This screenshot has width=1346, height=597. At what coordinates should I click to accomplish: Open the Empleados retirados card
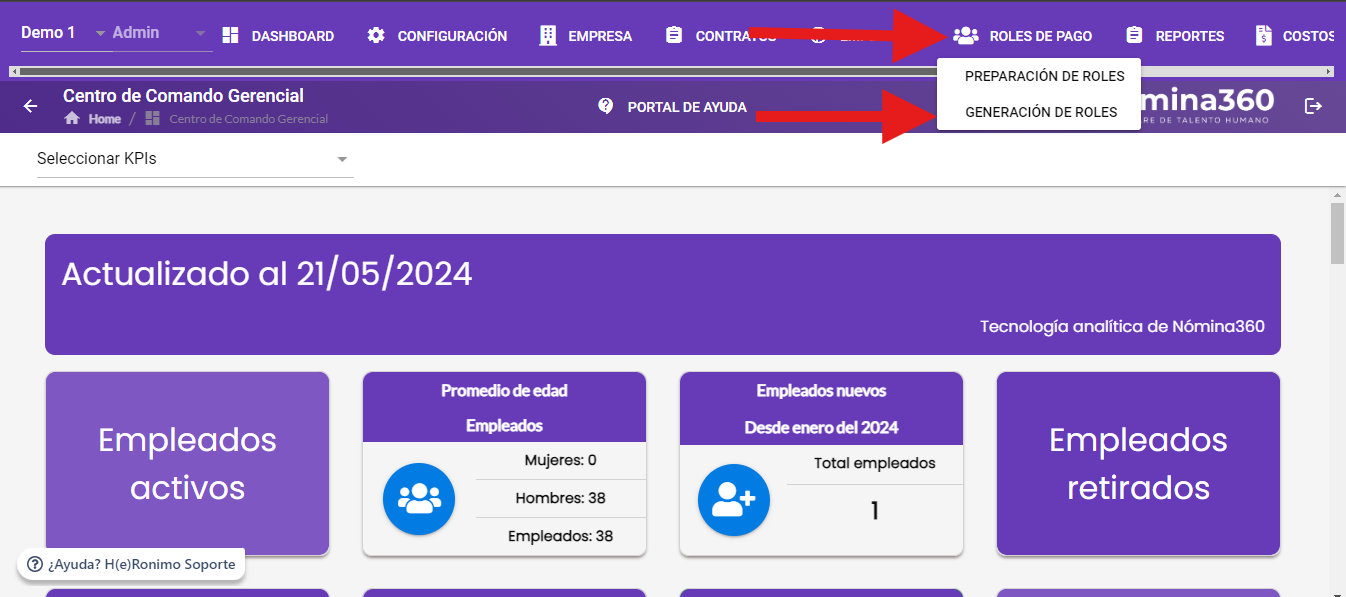coord(1138,464)
